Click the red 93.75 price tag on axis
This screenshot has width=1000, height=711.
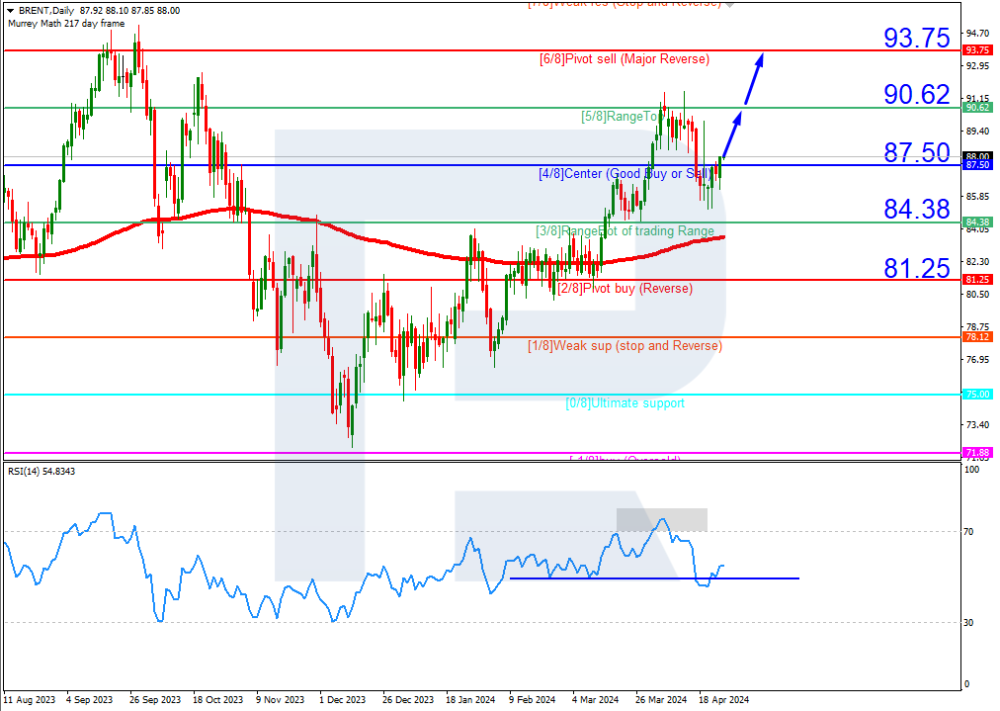tap(976, 50)
